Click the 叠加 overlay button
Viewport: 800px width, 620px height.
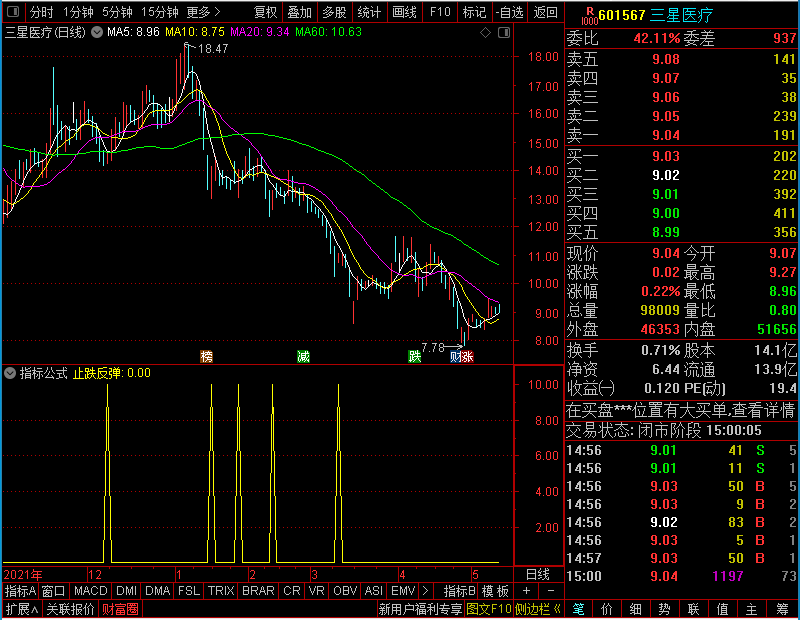point(299,12)
